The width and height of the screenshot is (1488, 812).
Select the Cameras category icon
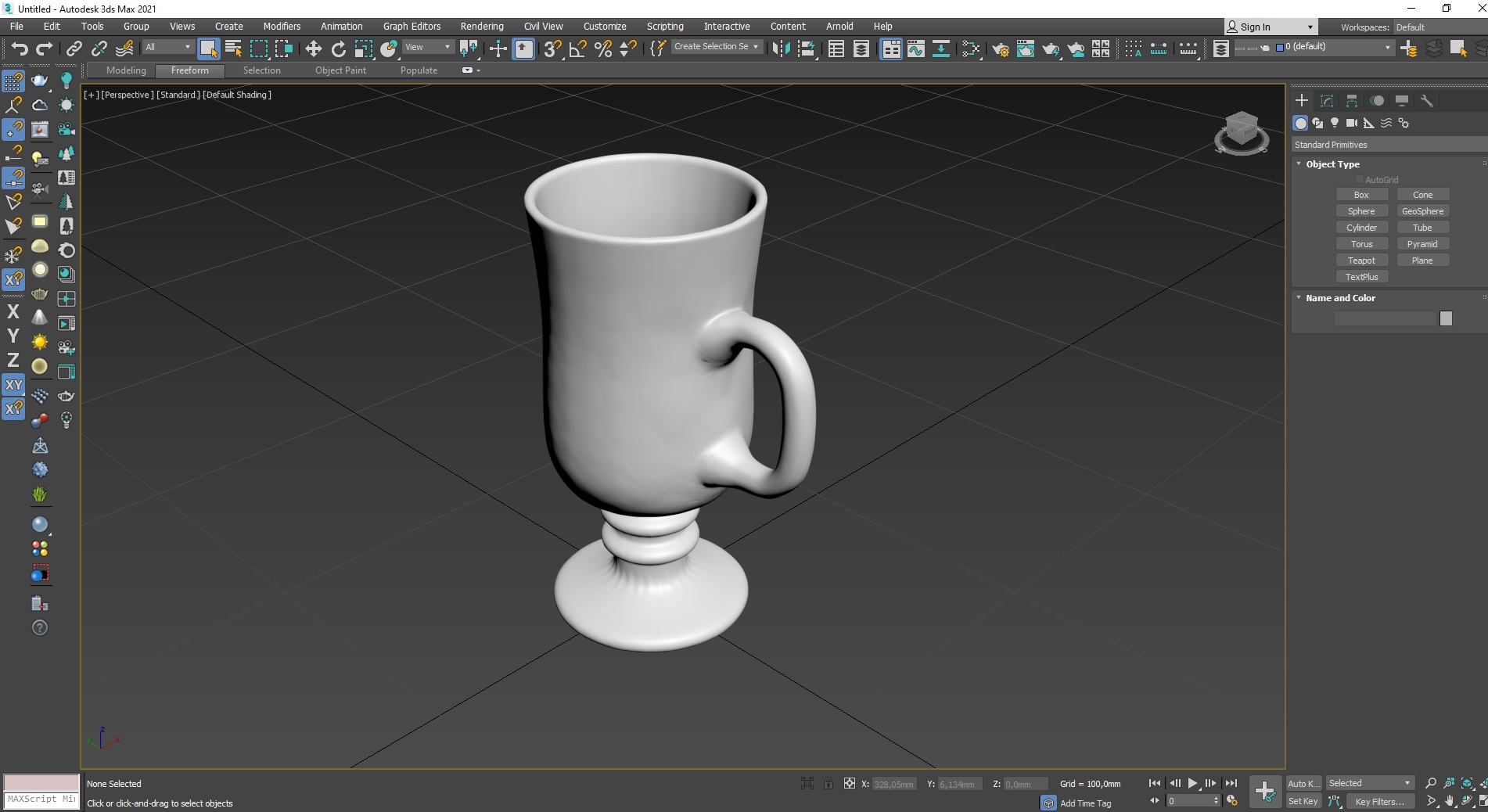tap(1352, 123)
